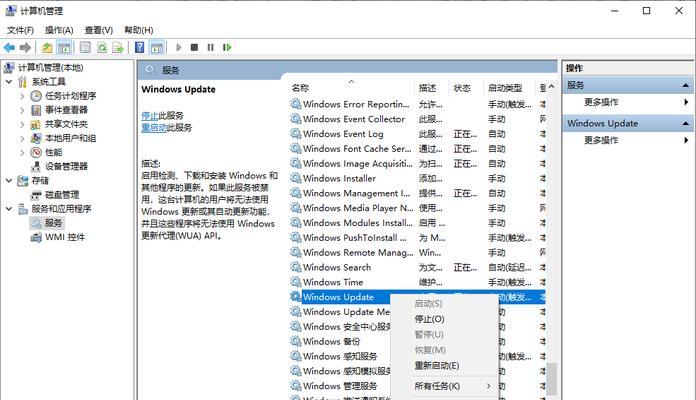The height and width of the screenshot is (400, 696).
Task: Collapse the 服务 section in 操作 pane
Action: coord(686,85)
